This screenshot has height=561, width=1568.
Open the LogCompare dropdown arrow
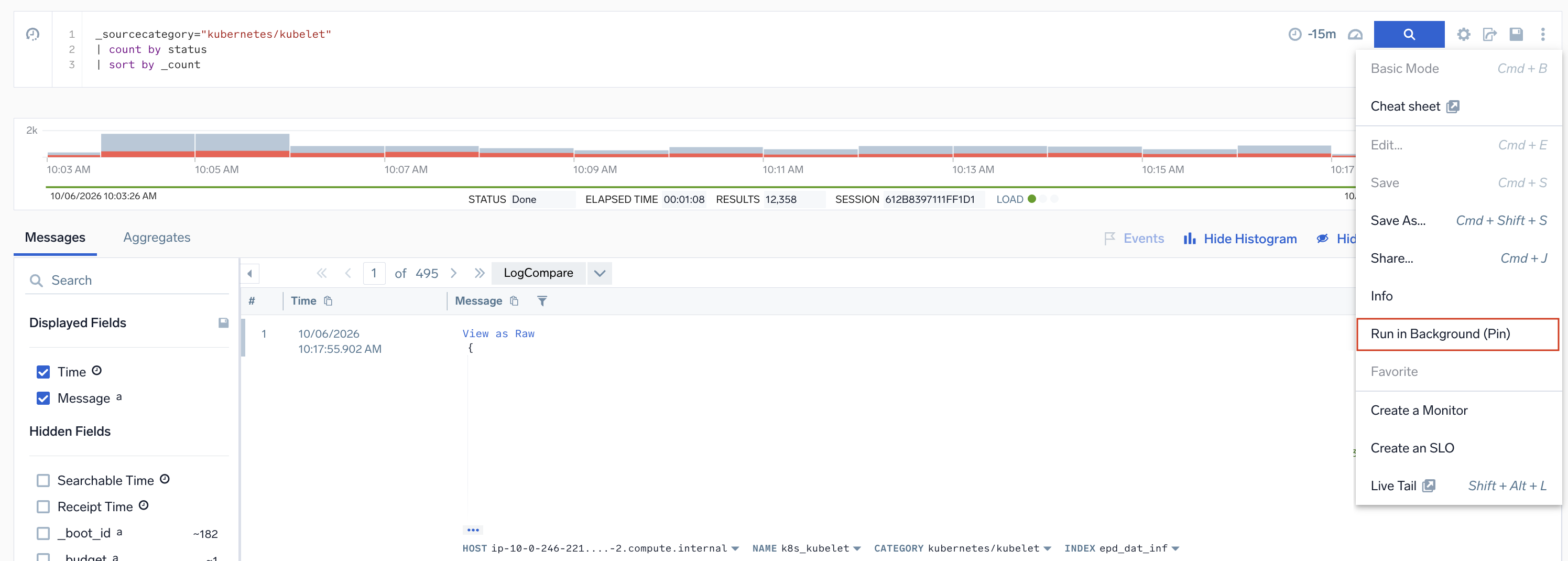[x=600, y=274]
